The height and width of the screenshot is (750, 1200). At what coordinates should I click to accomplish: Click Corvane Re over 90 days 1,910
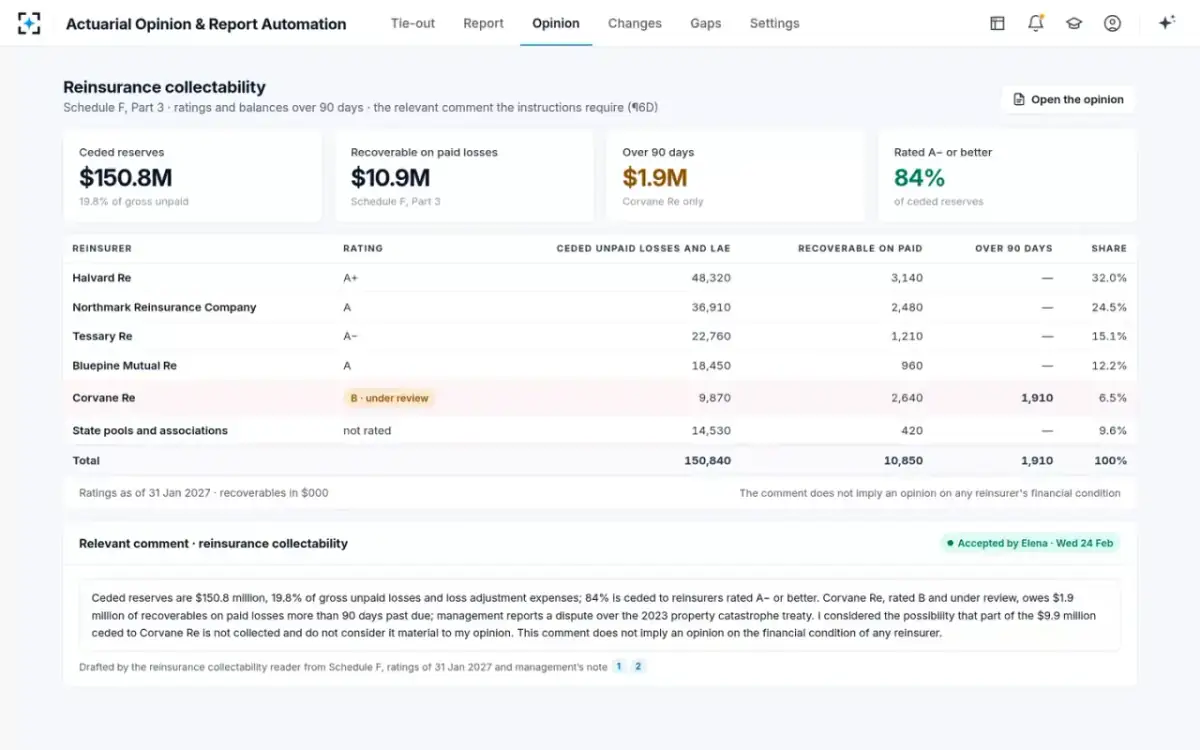pos(1037,398)
